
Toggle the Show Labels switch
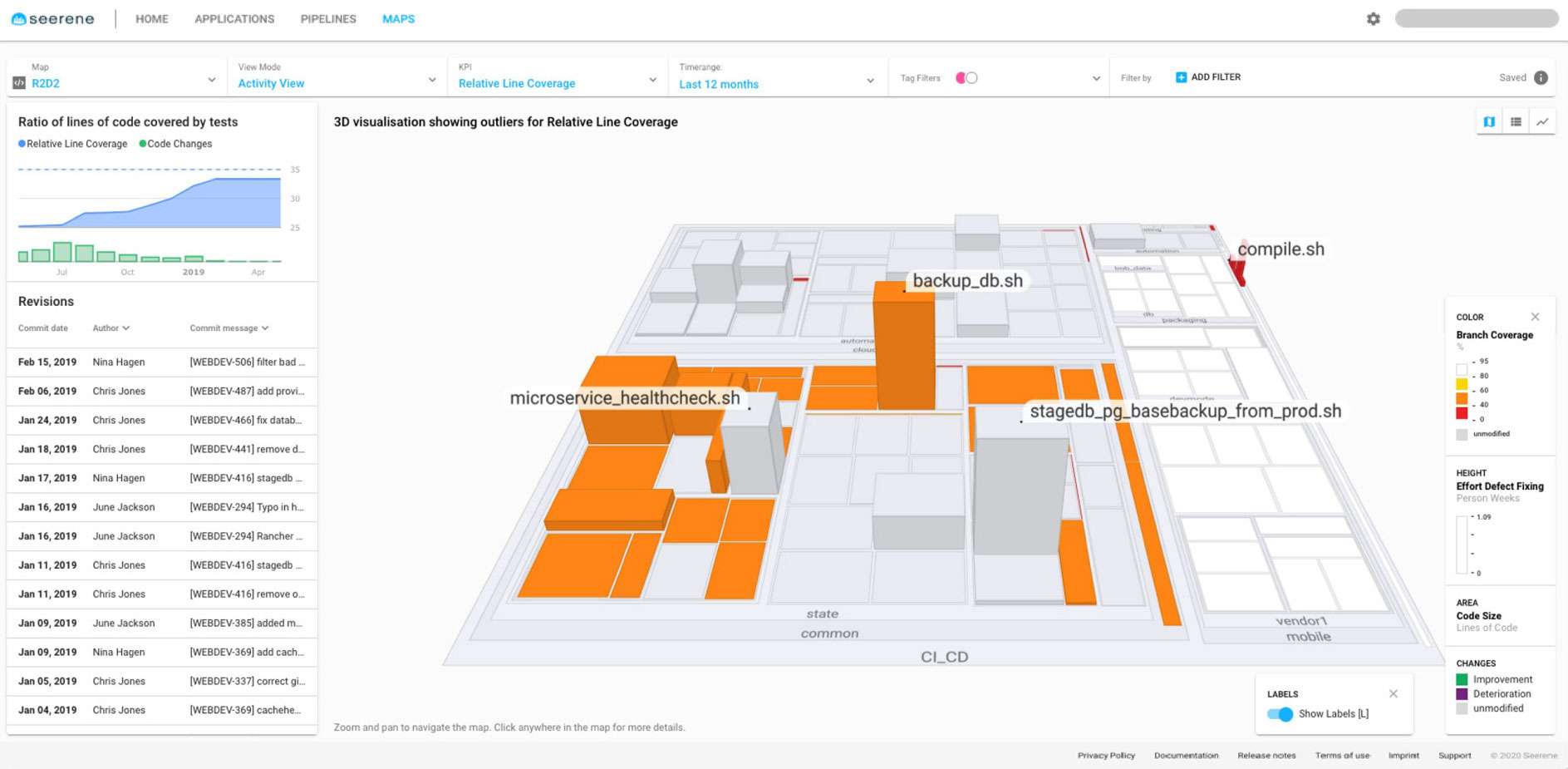coord(1280,714)
